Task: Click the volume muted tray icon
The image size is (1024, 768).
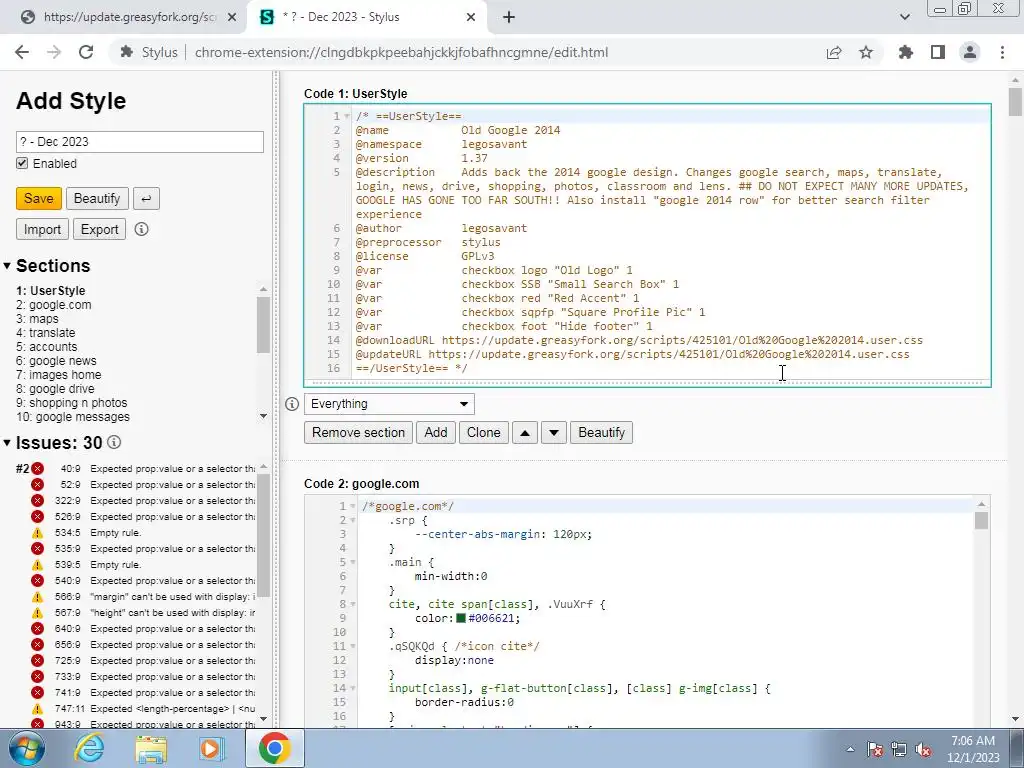Action: coord(923,750)
